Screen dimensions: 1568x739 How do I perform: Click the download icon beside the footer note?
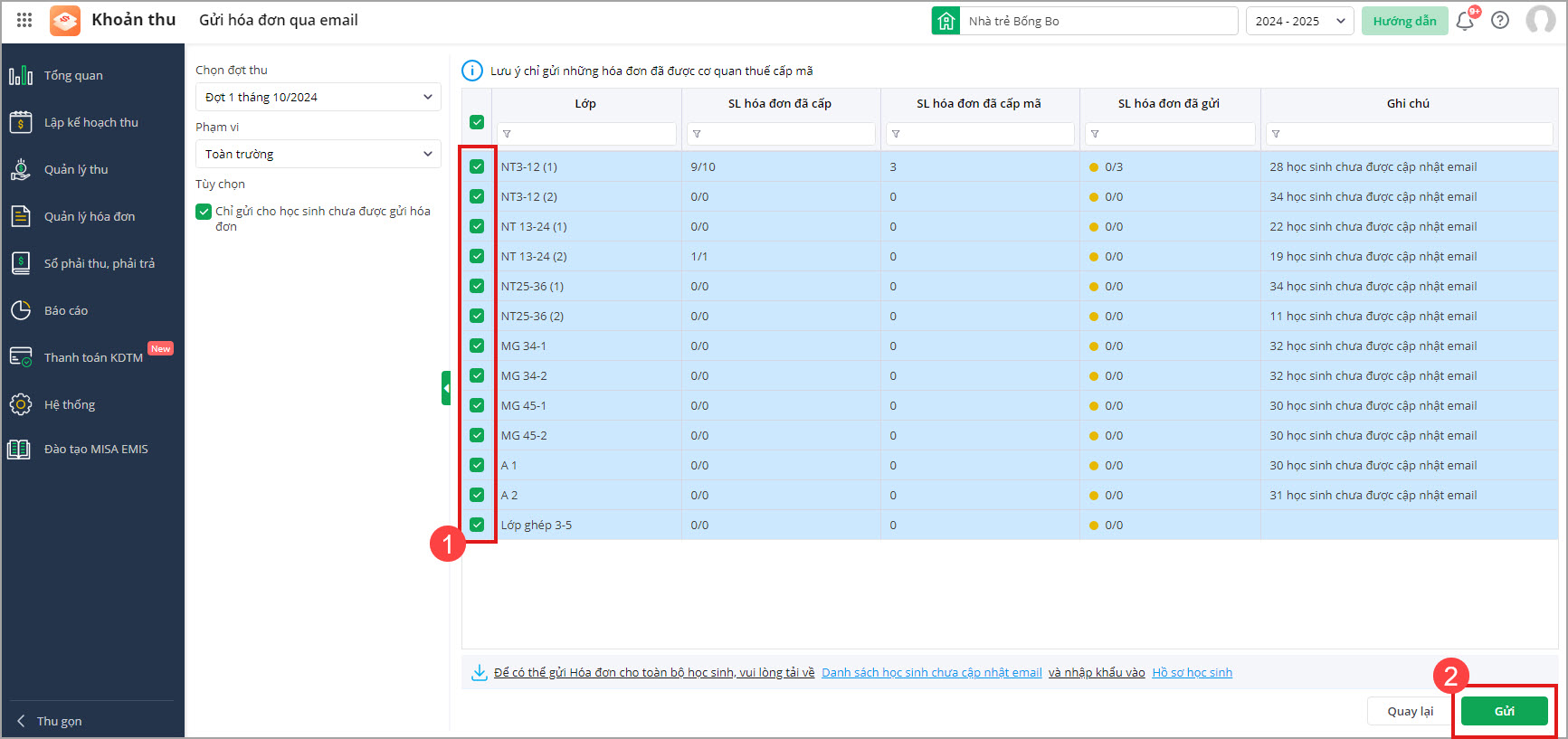pyautogui.click(x=480, y=672)
